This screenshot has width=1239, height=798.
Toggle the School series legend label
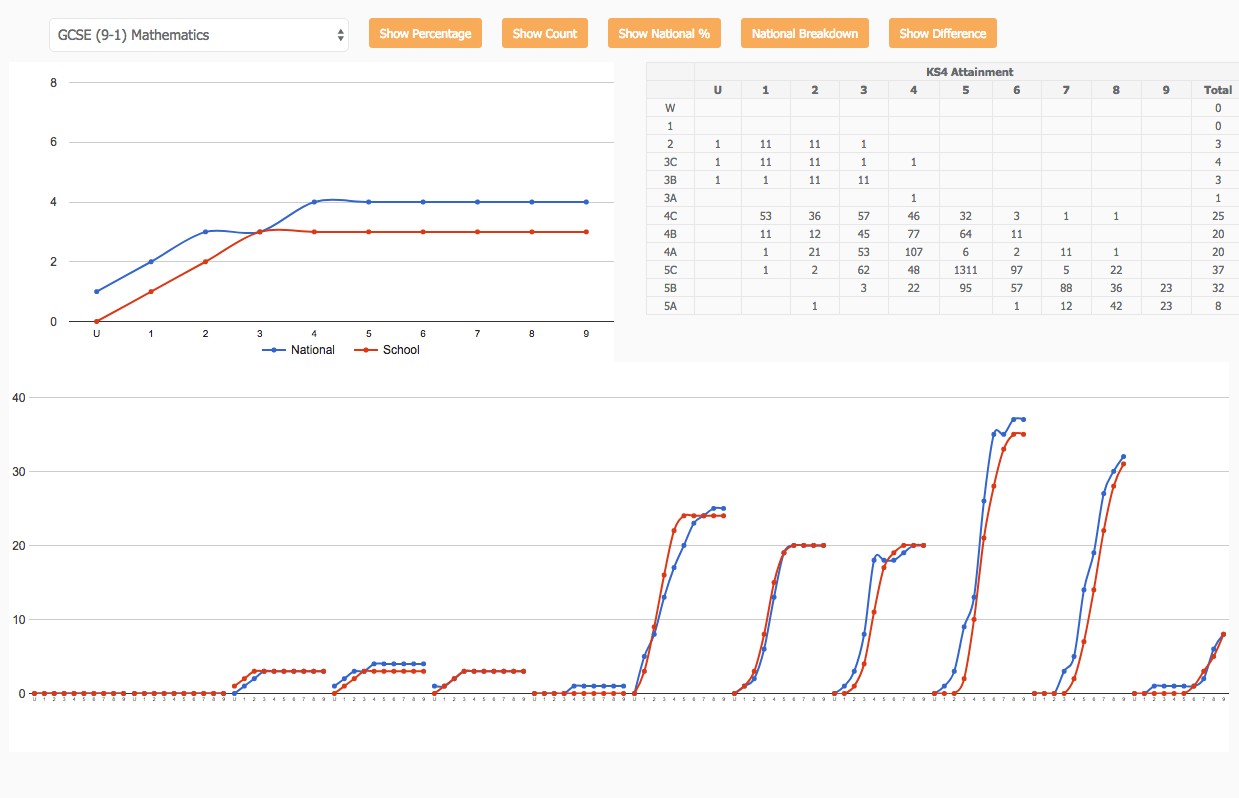(x=401, y=350)
